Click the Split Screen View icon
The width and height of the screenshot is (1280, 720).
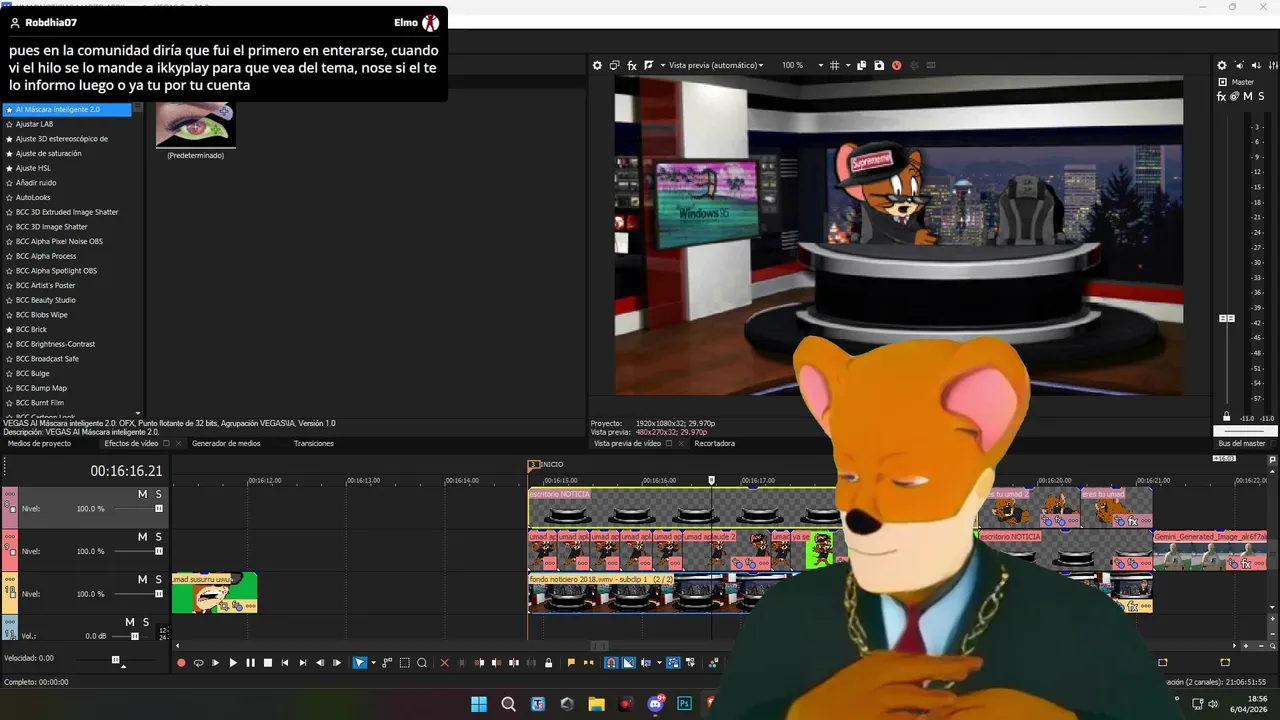tap(649, 65)
